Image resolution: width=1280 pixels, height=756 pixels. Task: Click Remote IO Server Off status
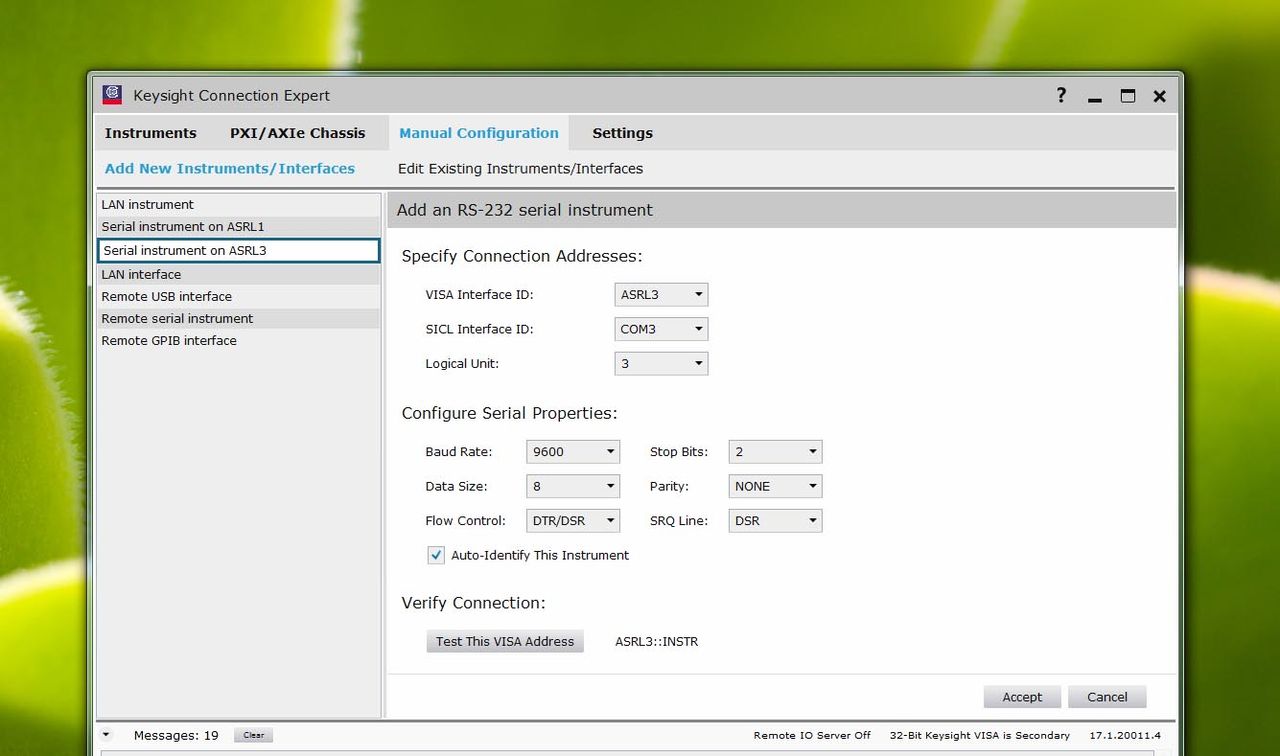812,735
